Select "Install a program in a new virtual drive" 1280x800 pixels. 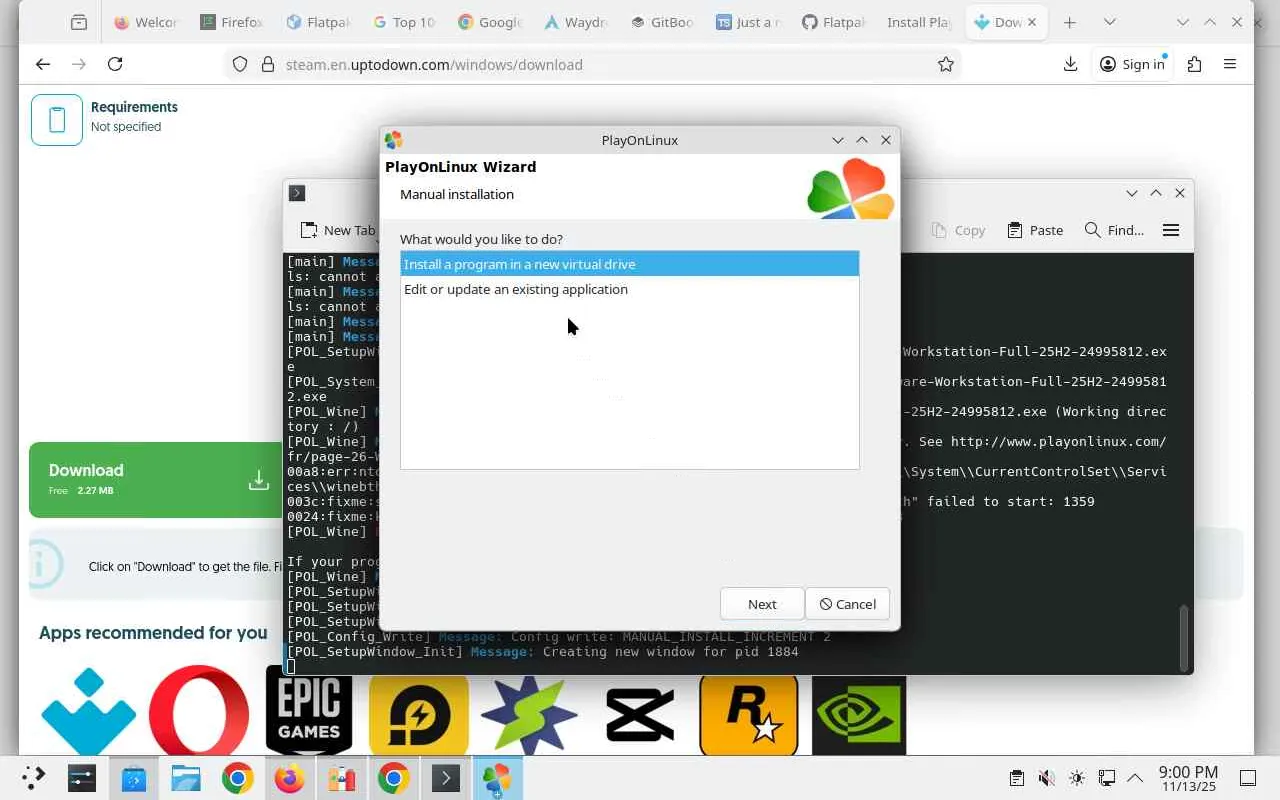[x=629, y=264]
